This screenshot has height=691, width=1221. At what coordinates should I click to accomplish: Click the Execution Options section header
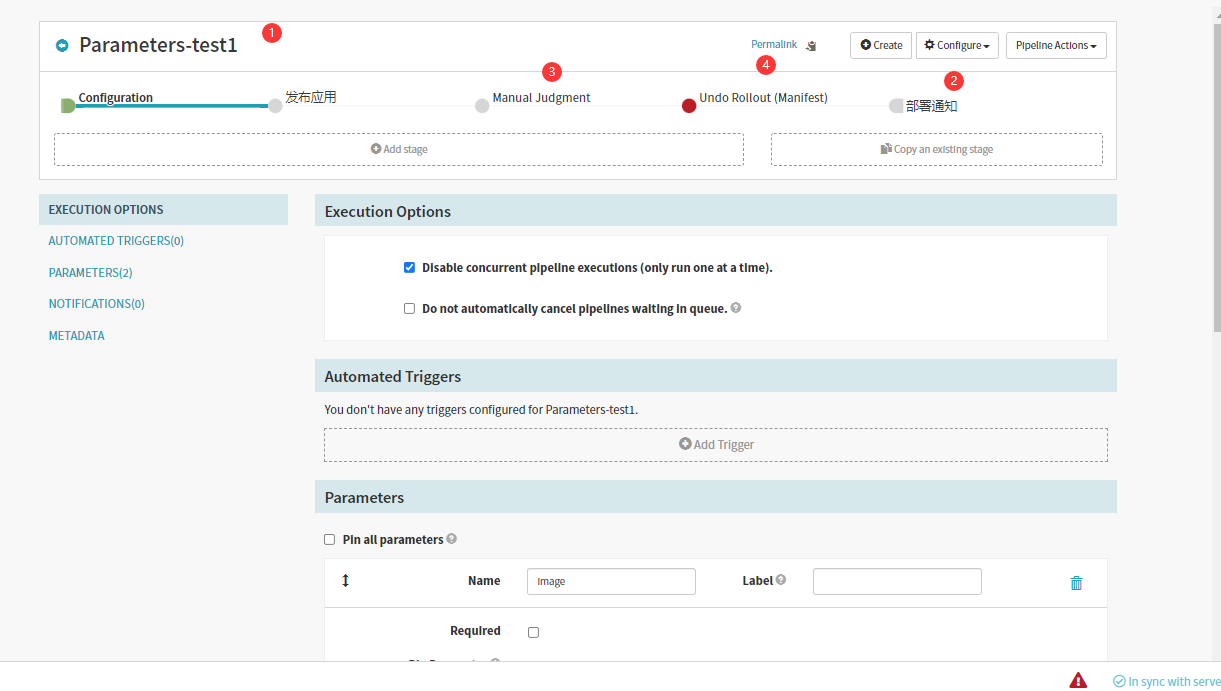(x=716, y=211)
